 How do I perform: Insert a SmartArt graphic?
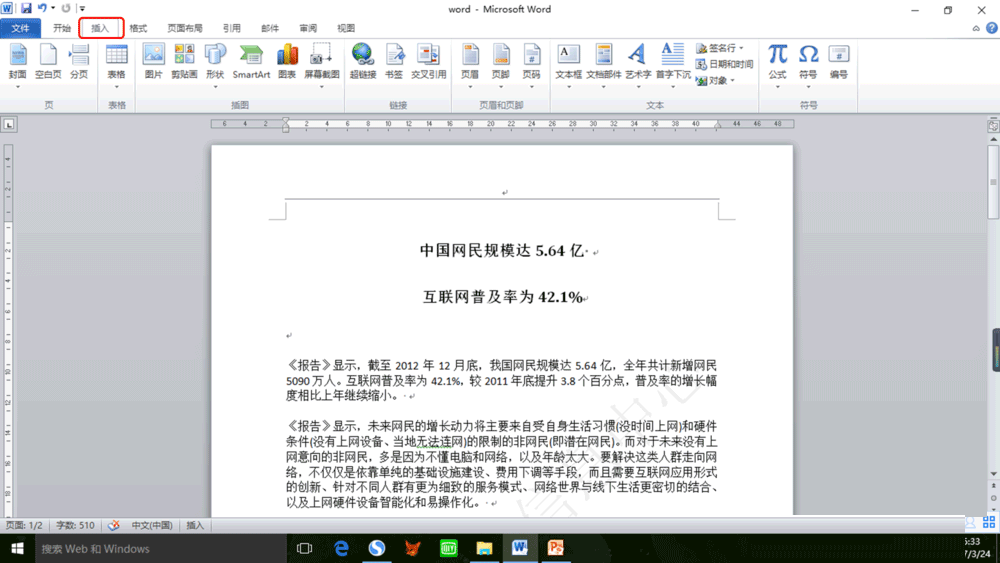tap(251, 62)
